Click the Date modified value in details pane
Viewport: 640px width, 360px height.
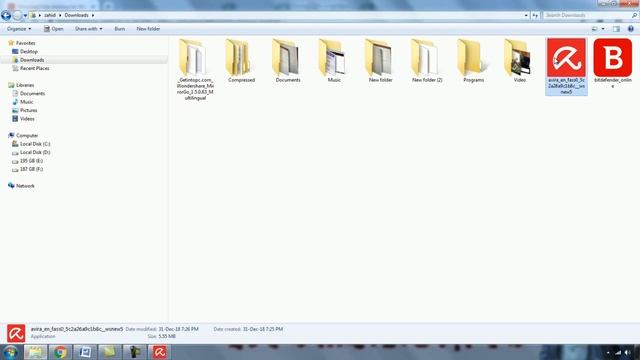tap(178, 329)
